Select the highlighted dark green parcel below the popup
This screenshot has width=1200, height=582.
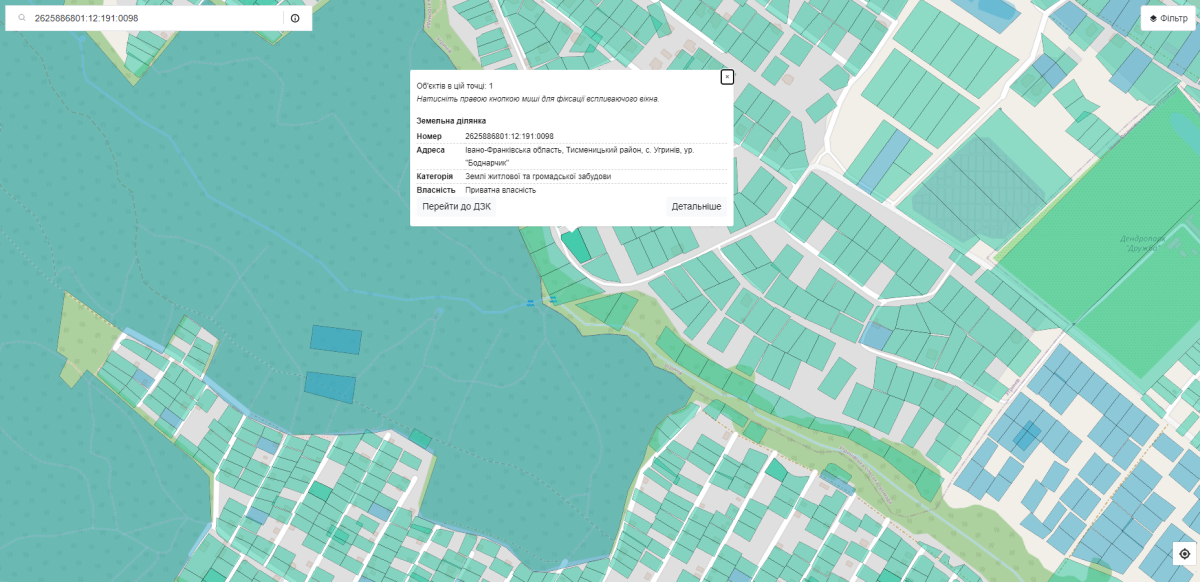pyautogui.click(x=576, y=246)
